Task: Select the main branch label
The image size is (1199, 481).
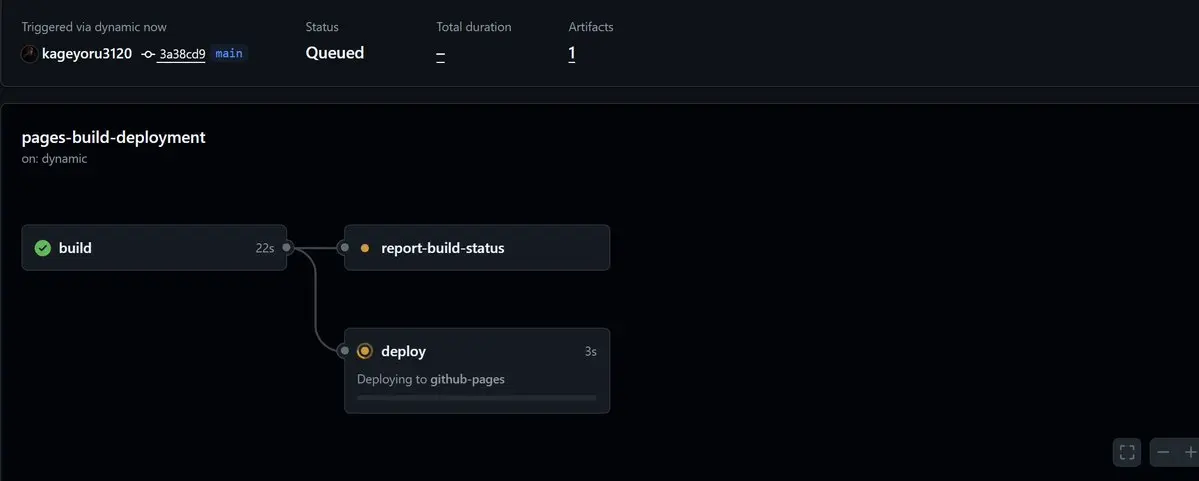Action: click(x=229, y=54)
